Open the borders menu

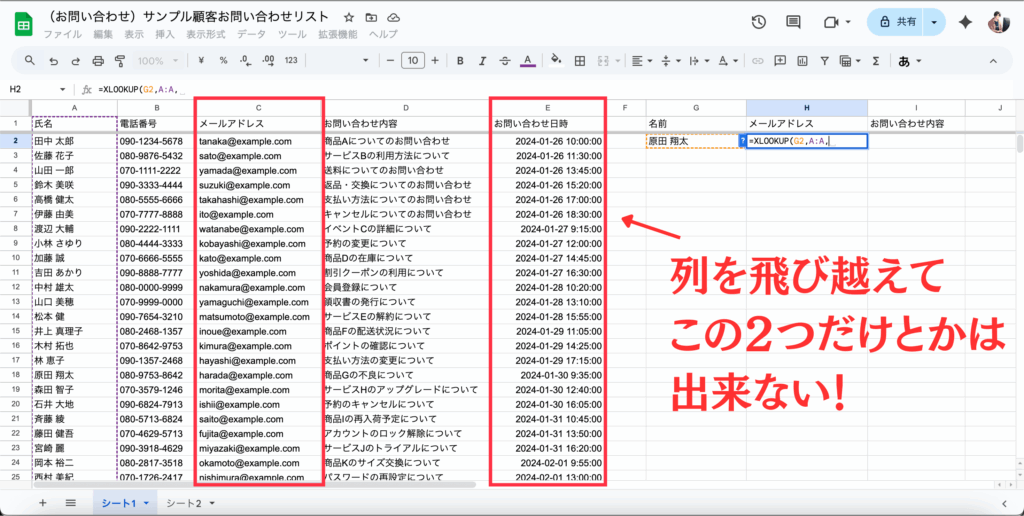pos(579,61)
